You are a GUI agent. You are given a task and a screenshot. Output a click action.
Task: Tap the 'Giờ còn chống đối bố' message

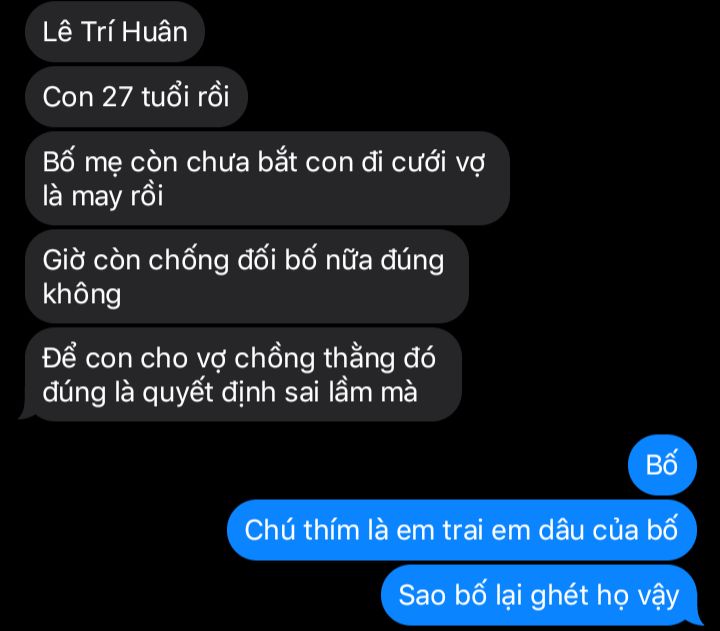point(247,276)
